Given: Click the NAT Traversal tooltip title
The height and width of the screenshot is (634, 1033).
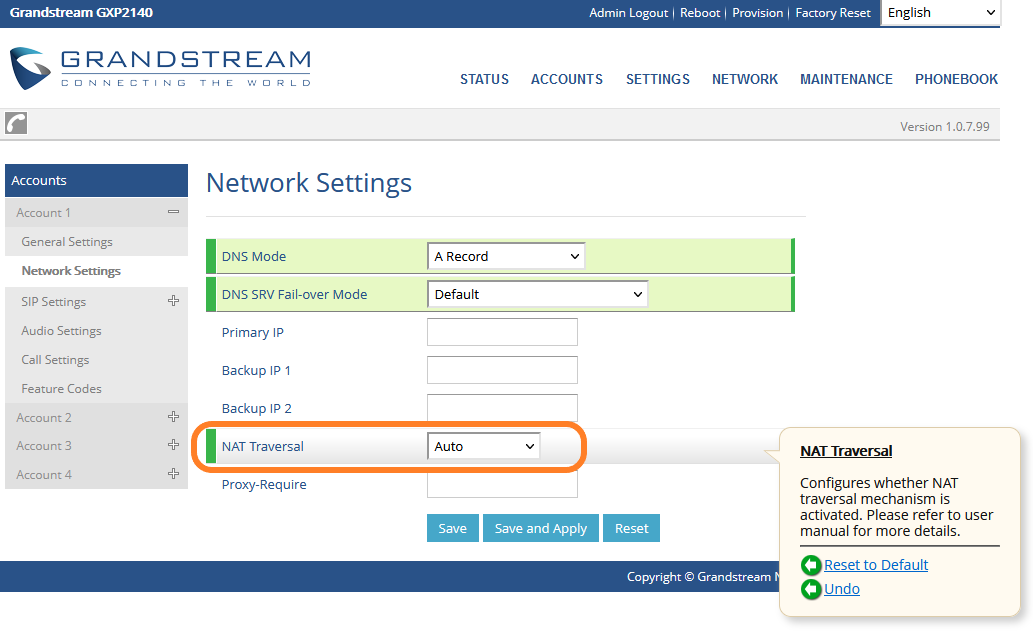Looking at the screenshot, I should [846, 451].
